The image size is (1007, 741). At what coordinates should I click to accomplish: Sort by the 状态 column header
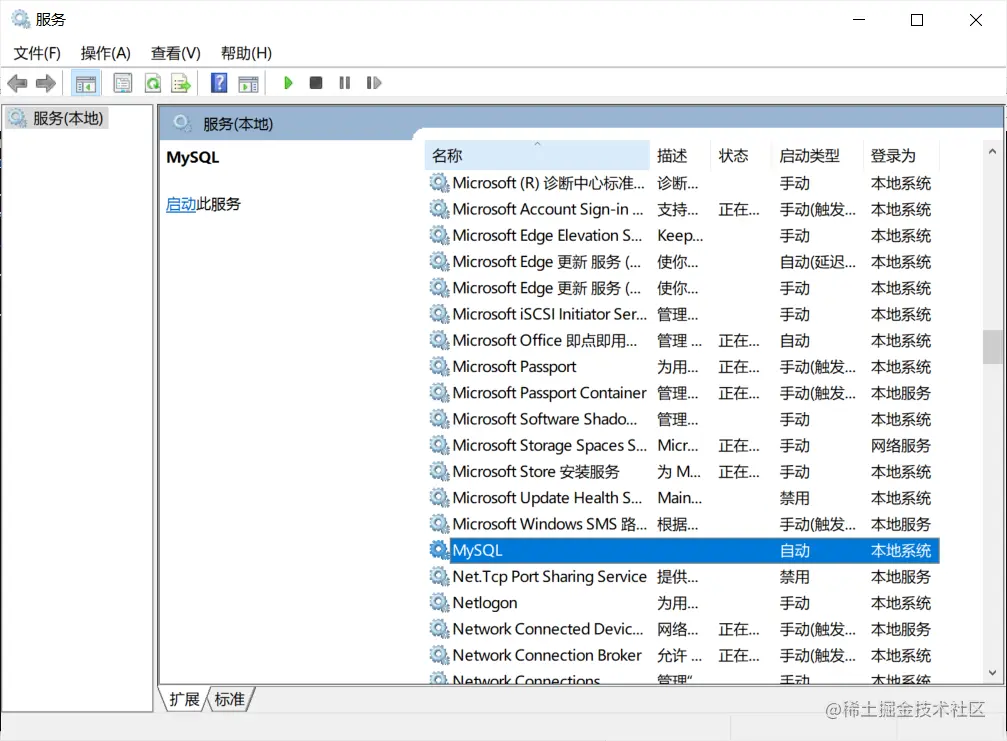(740, 155)
